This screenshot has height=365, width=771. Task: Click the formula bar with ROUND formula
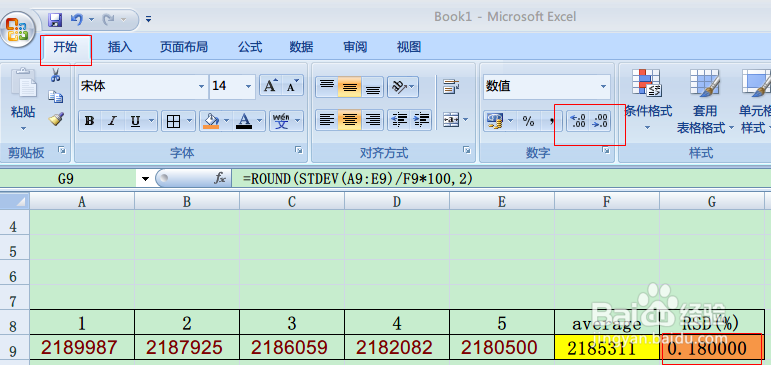pyautogui.click(x=501, y=179)
